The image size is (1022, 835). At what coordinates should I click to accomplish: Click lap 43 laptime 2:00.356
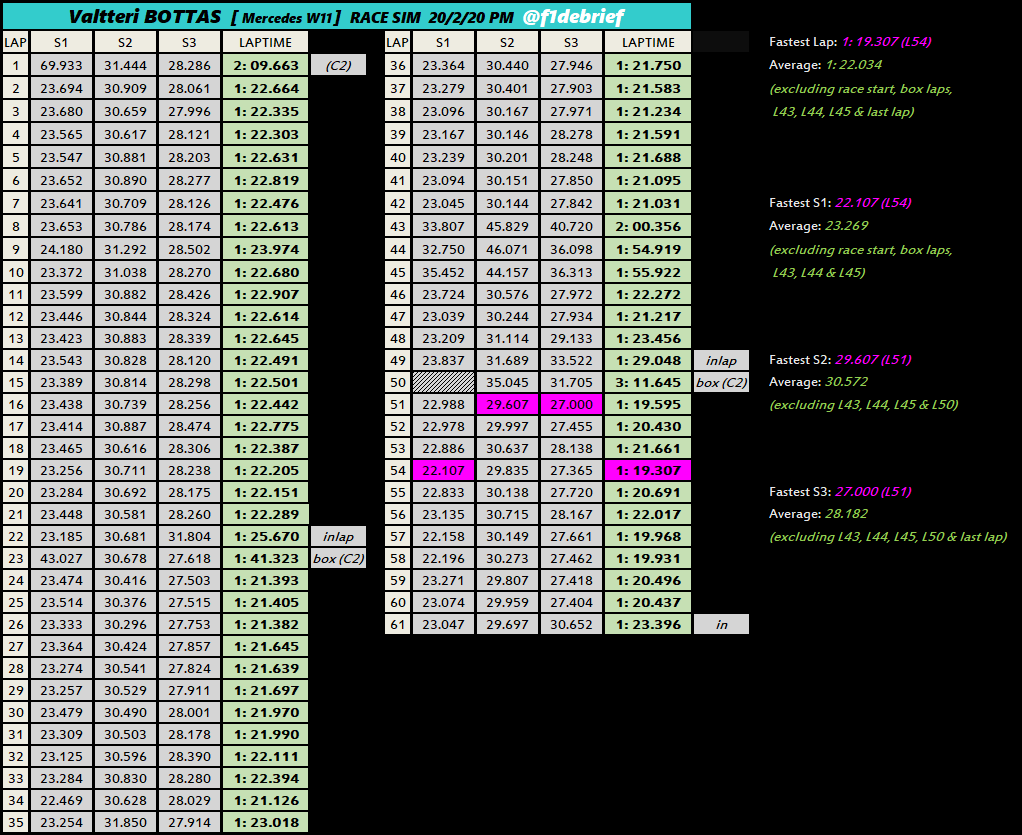point(648,226)
